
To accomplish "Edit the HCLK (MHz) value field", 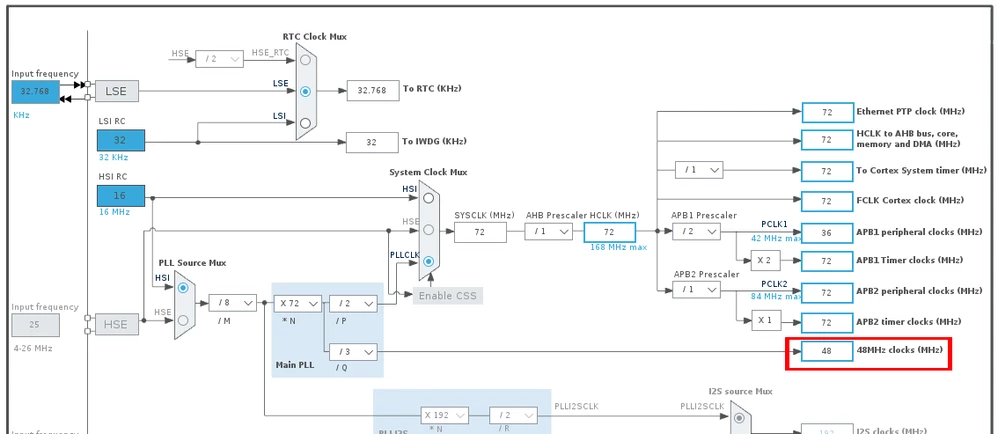I will (x=609, y=232).
